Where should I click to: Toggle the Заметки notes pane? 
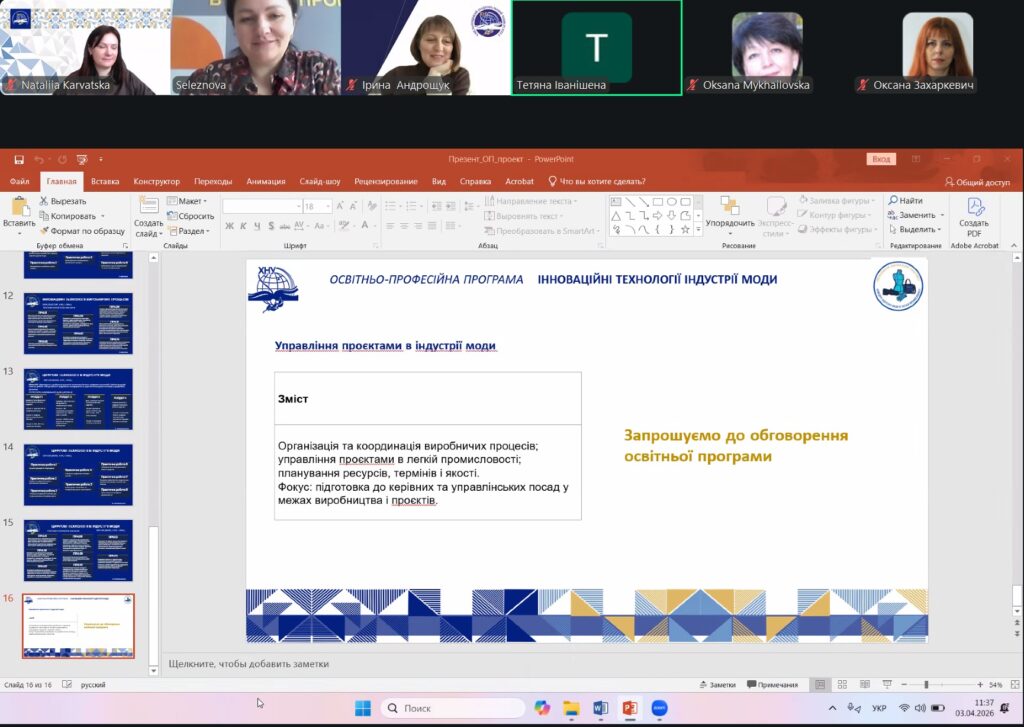716,685
